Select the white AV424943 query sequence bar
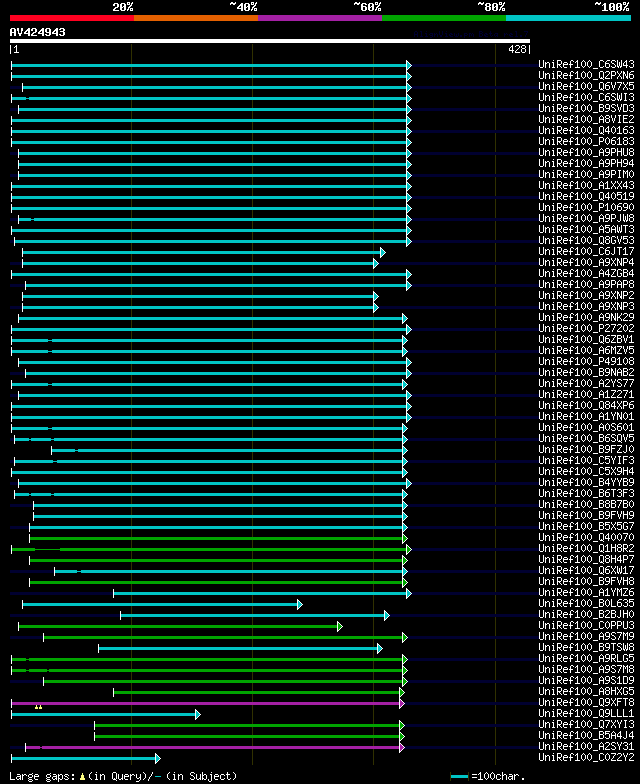 [270, 41]
